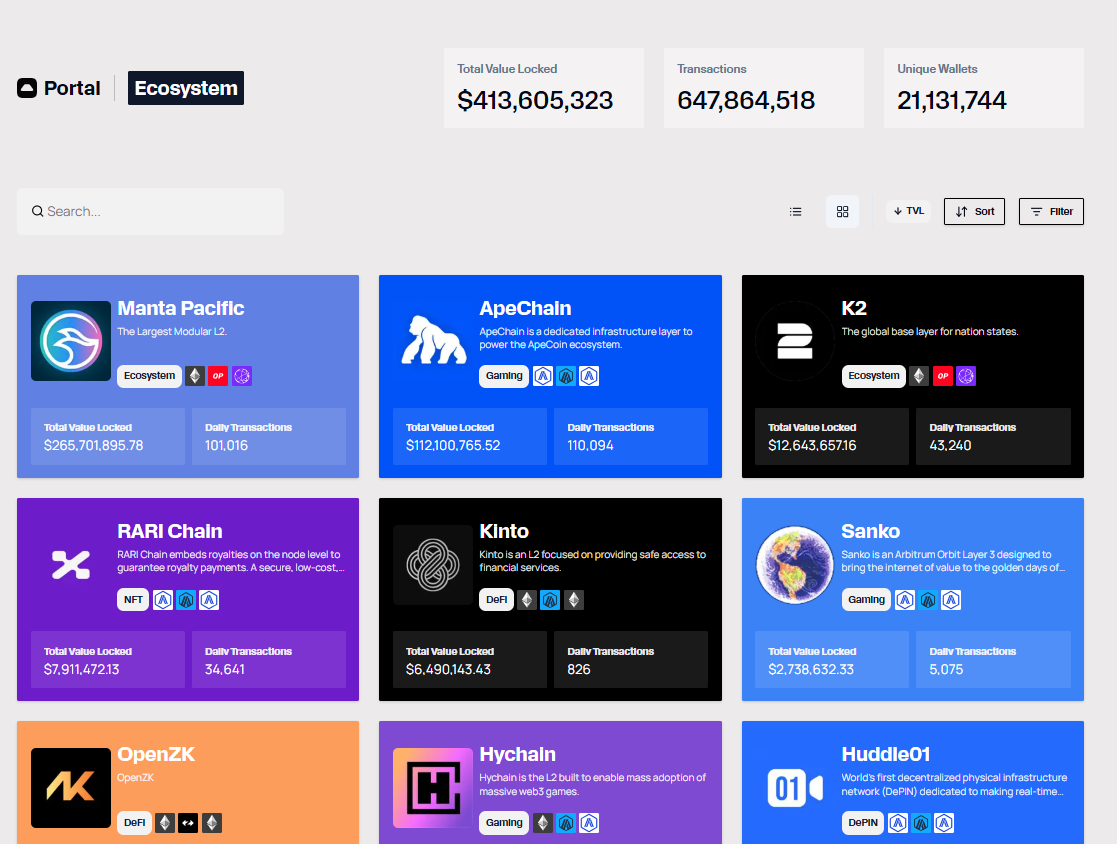Select Gaming tag on ApeChain card

pyautogui.click(x=504, y=376)
